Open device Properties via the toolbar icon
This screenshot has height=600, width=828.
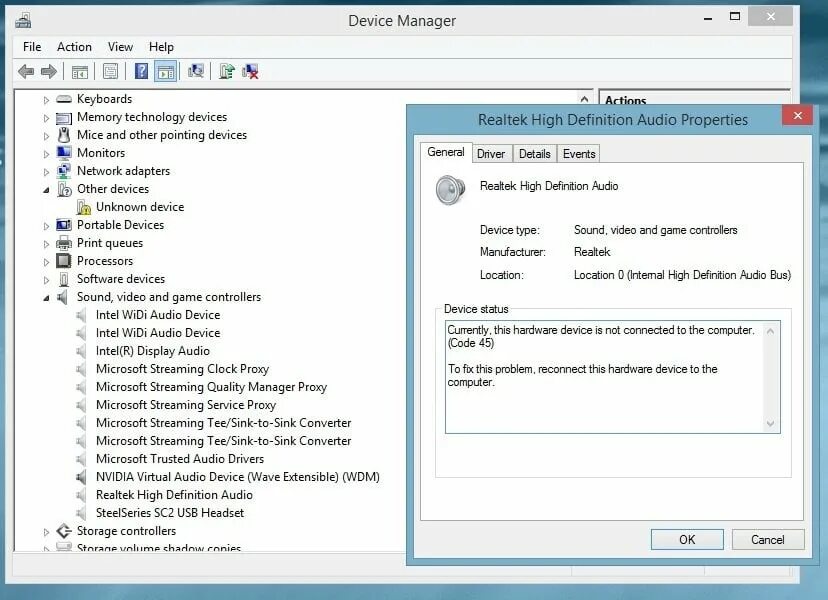pyautogui.click(x=110, y=71)
